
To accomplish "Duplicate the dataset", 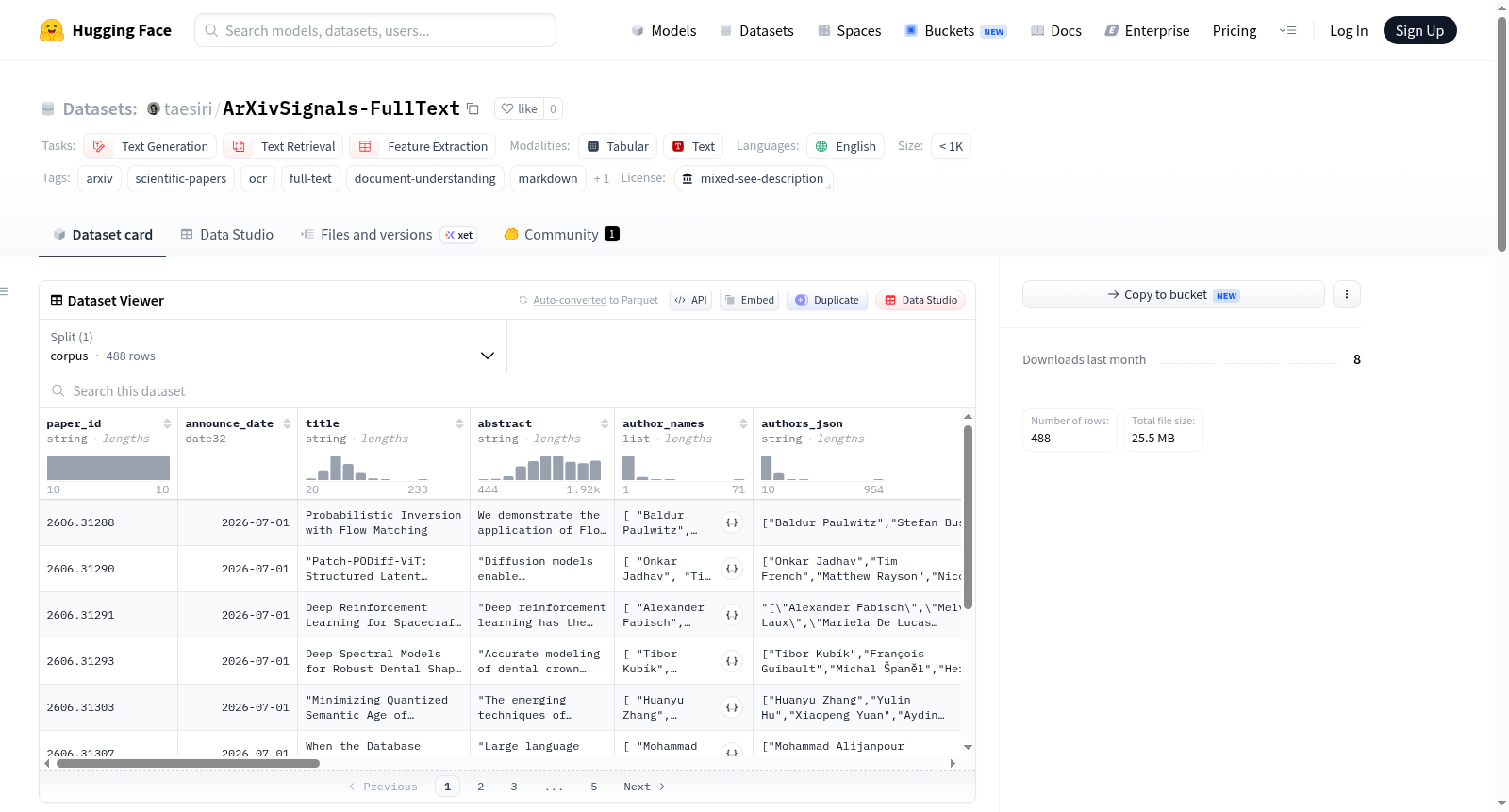I will [x=826, y=300].
